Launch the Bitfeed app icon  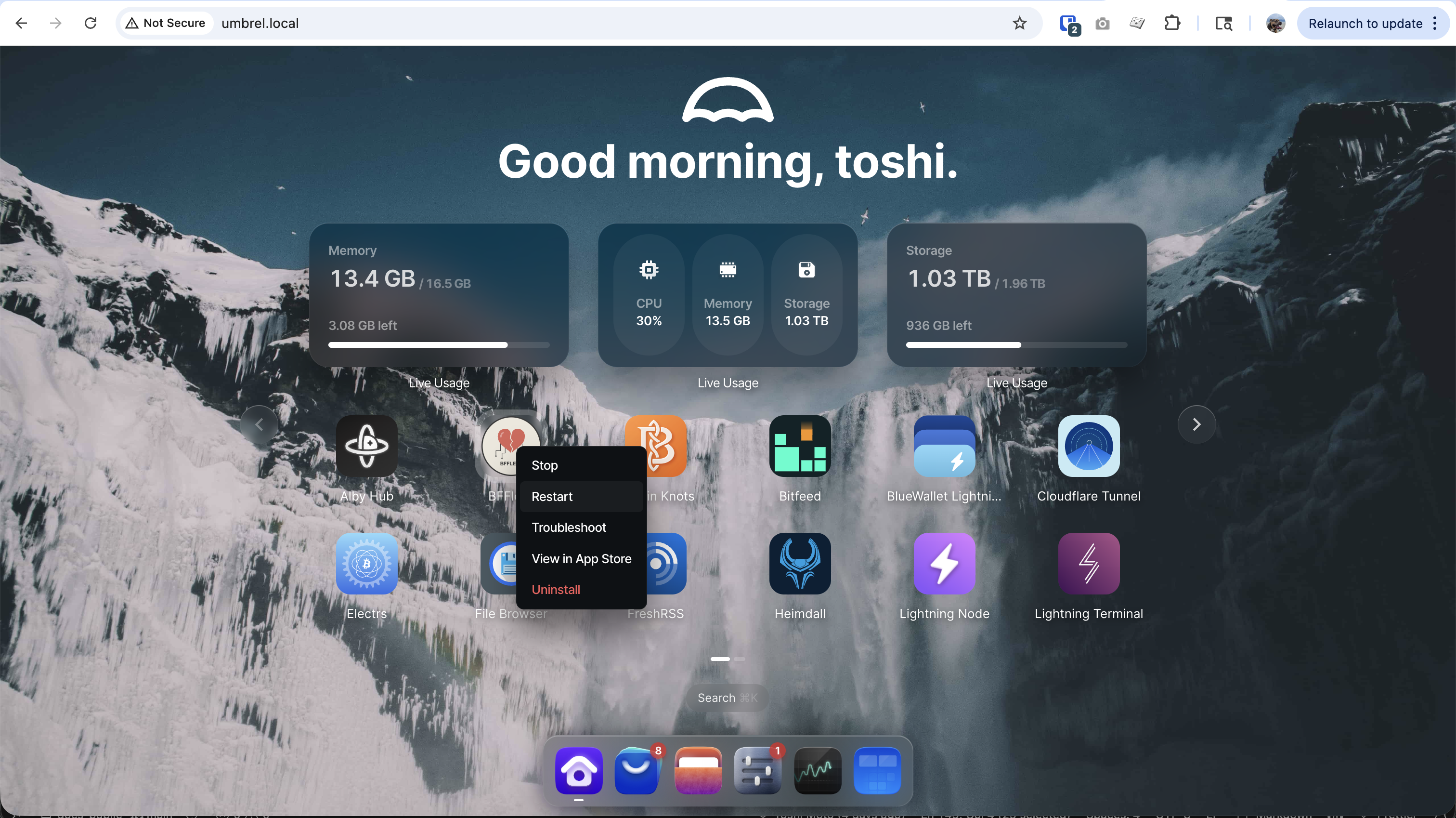coord(799,447)
